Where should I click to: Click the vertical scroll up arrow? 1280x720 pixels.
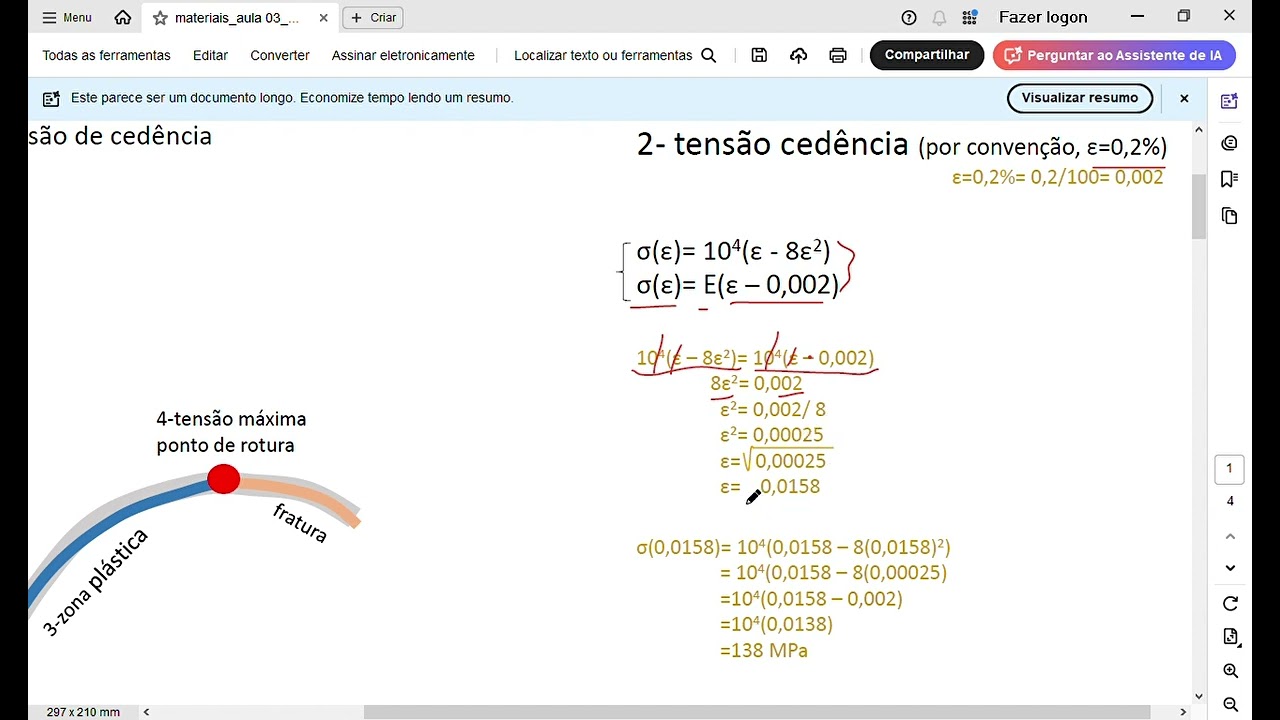point(1199,129)
